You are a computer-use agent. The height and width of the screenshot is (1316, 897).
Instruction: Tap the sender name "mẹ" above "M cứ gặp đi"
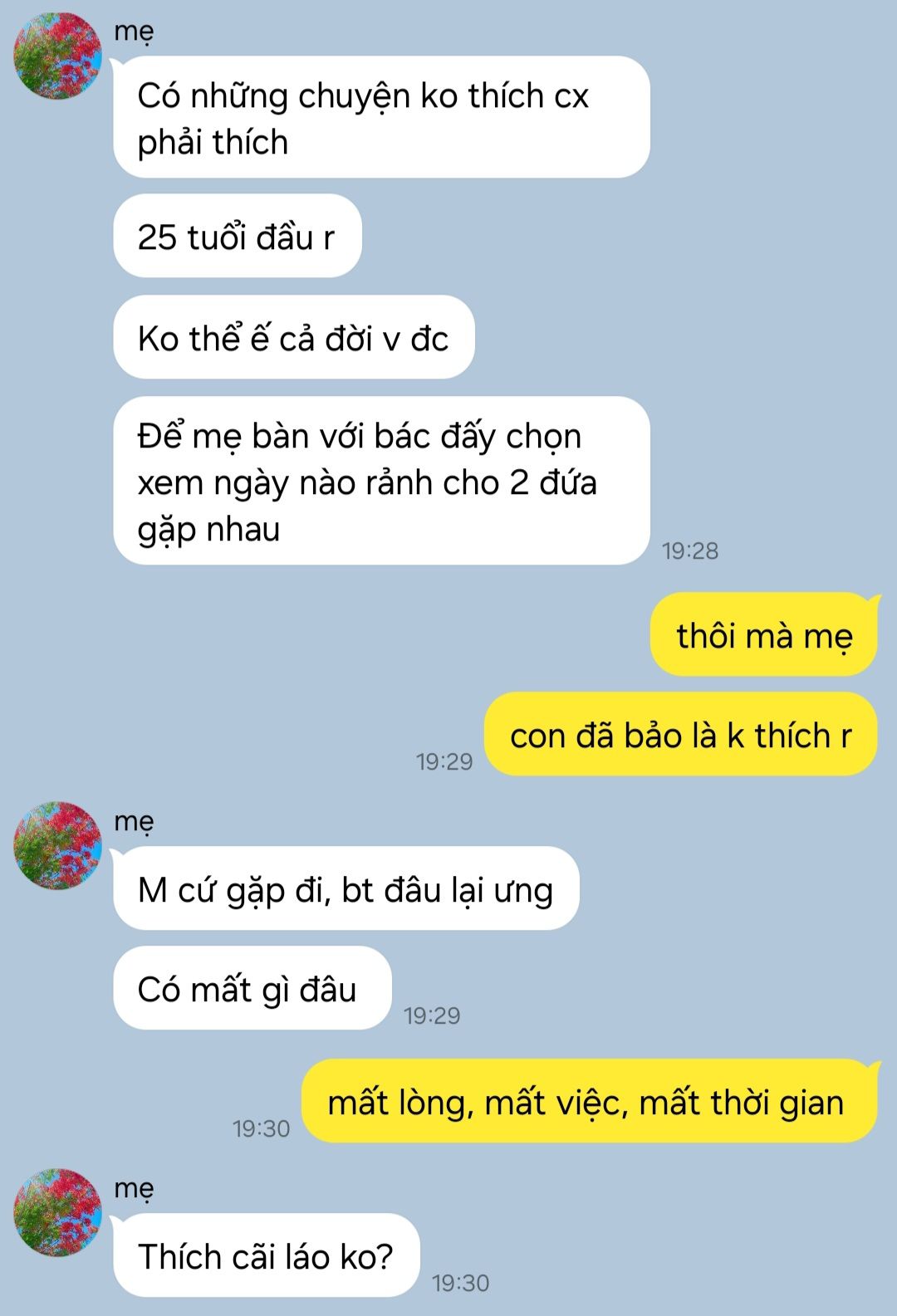134,821
